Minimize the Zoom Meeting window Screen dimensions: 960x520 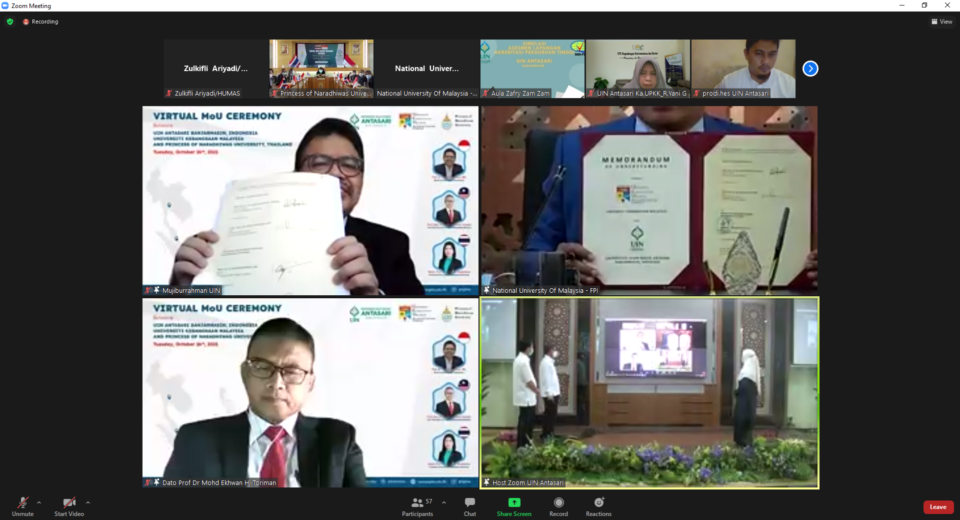click(902, 6)
